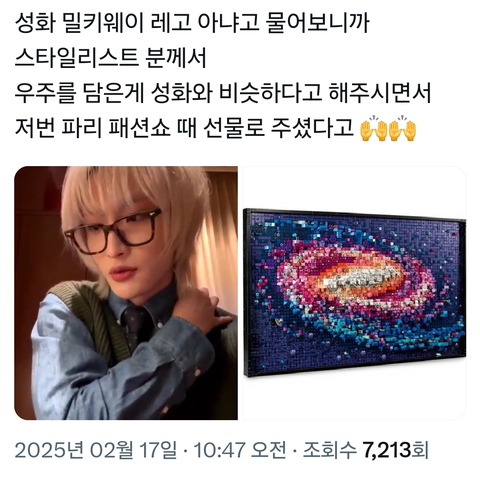Click the black frame edge of LEGO artwork

pyautogui.click(x=247, y=292)
